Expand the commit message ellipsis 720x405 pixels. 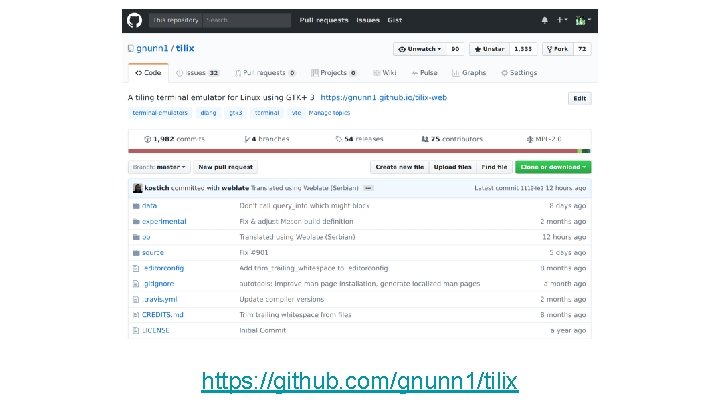click(x=368, y=188)
